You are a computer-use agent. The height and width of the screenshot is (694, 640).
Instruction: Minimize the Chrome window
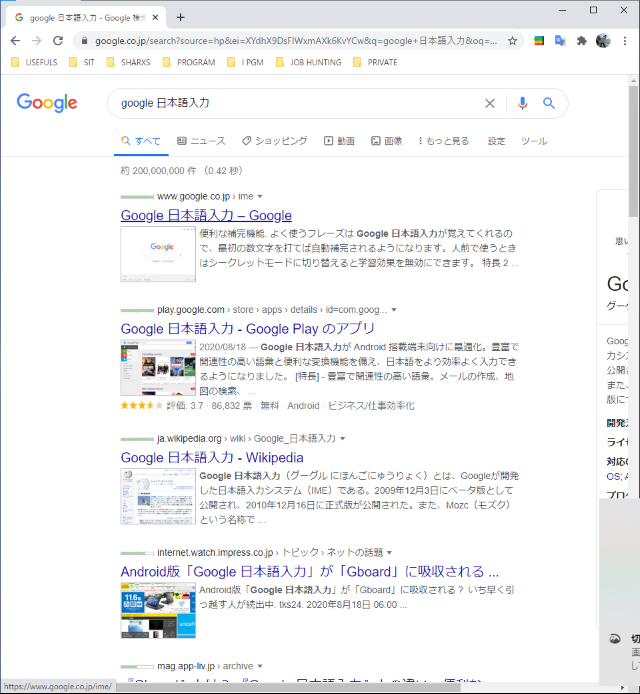point(563,10)
